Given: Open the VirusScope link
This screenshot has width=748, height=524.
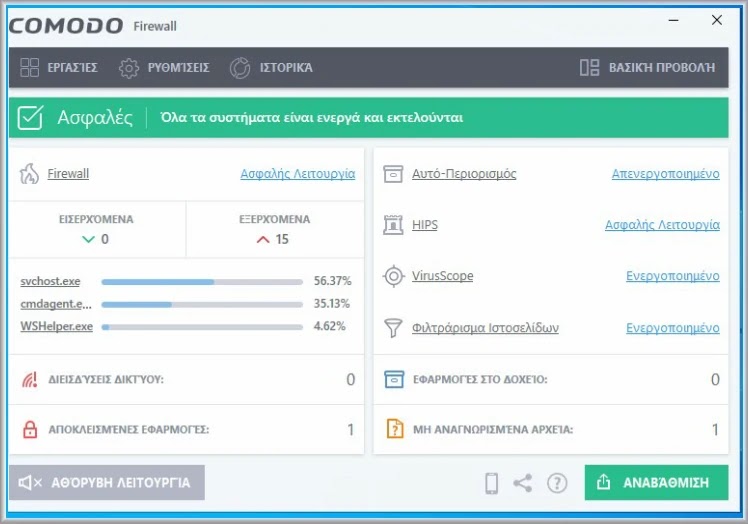Looking at the screenshot, I should click(x=442, y=276).
